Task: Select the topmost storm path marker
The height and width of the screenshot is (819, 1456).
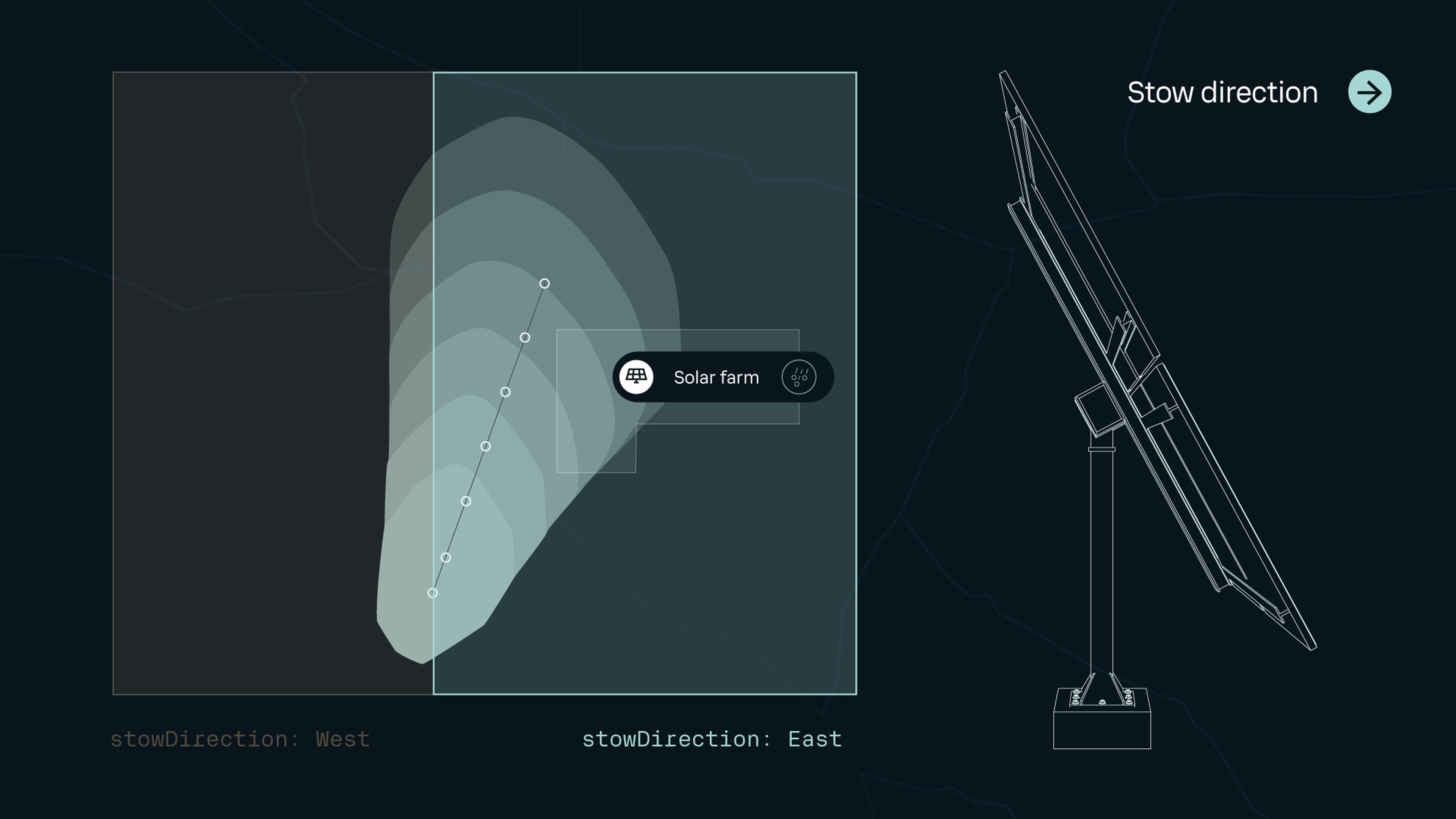Action: point(544,283)
